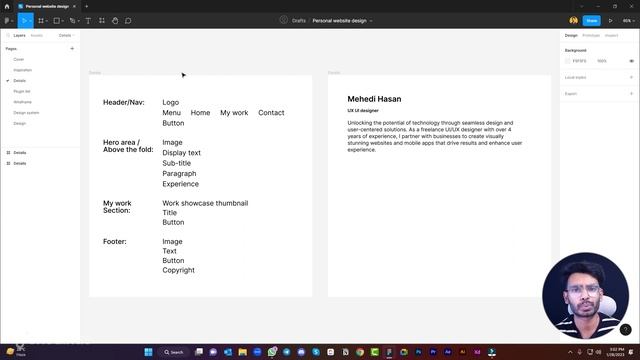Select the second Details frame layer
The image size is (640, 360).
click(20, 163)
